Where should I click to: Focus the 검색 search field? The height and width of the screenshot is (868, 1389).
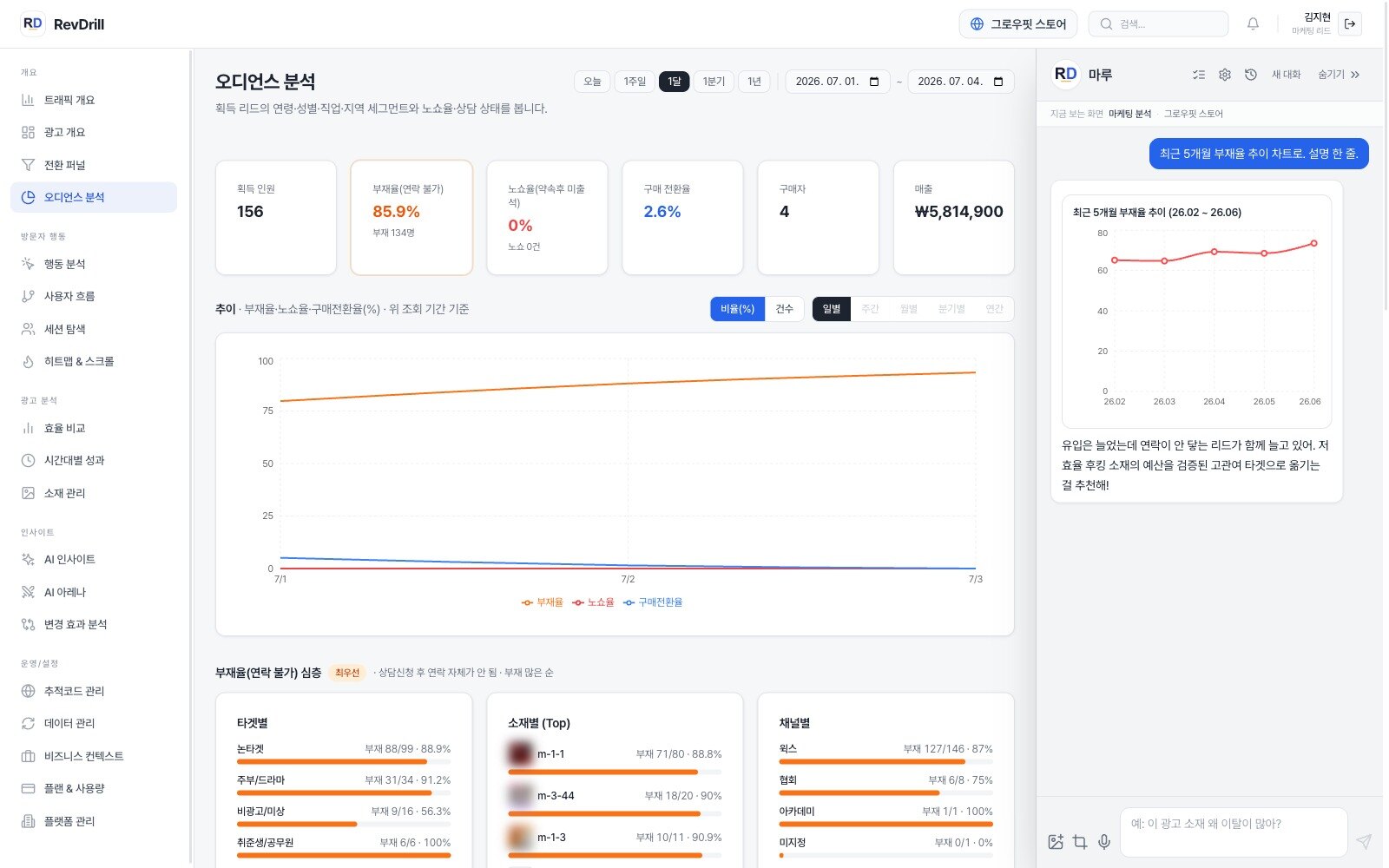click(x=1158, y=24)
